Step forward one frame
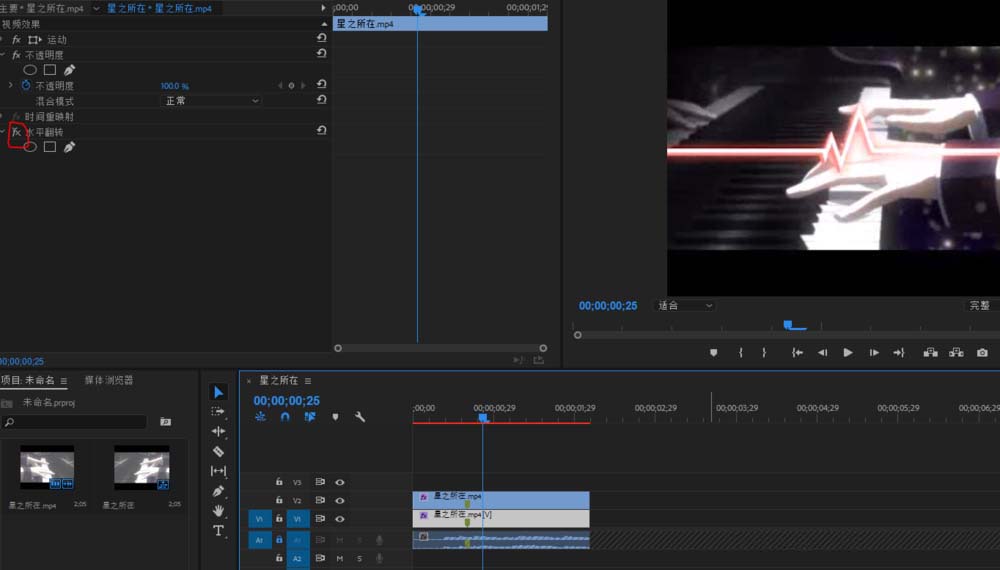 click(x=874, y=353)
